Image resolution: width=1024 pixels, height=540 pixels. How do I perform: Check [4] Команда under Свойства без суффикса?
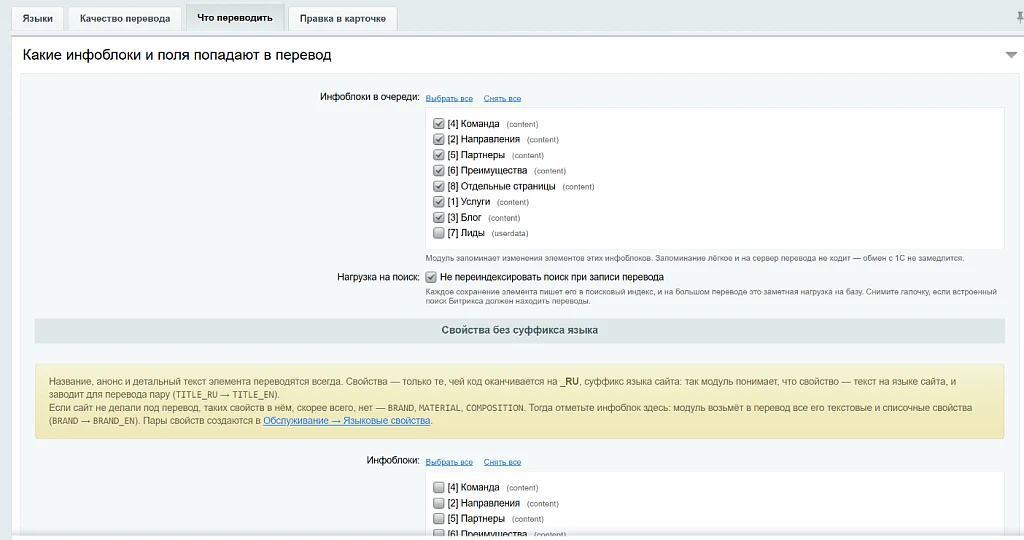pyautogui.click(x=438, y=487)
